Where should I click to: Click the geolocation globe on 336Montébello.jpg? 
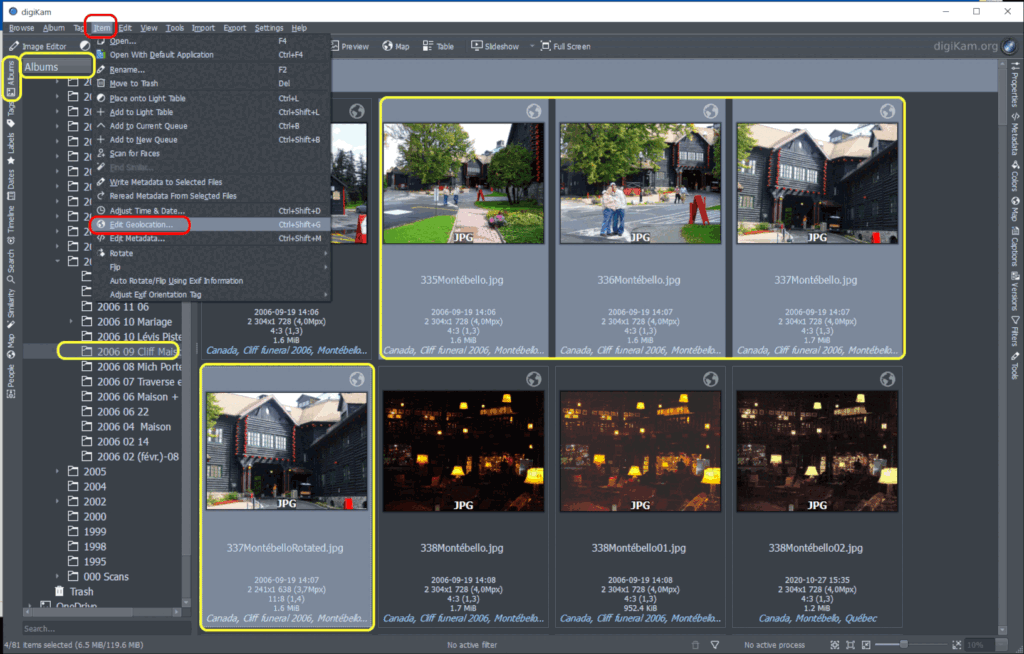point(710,112)
